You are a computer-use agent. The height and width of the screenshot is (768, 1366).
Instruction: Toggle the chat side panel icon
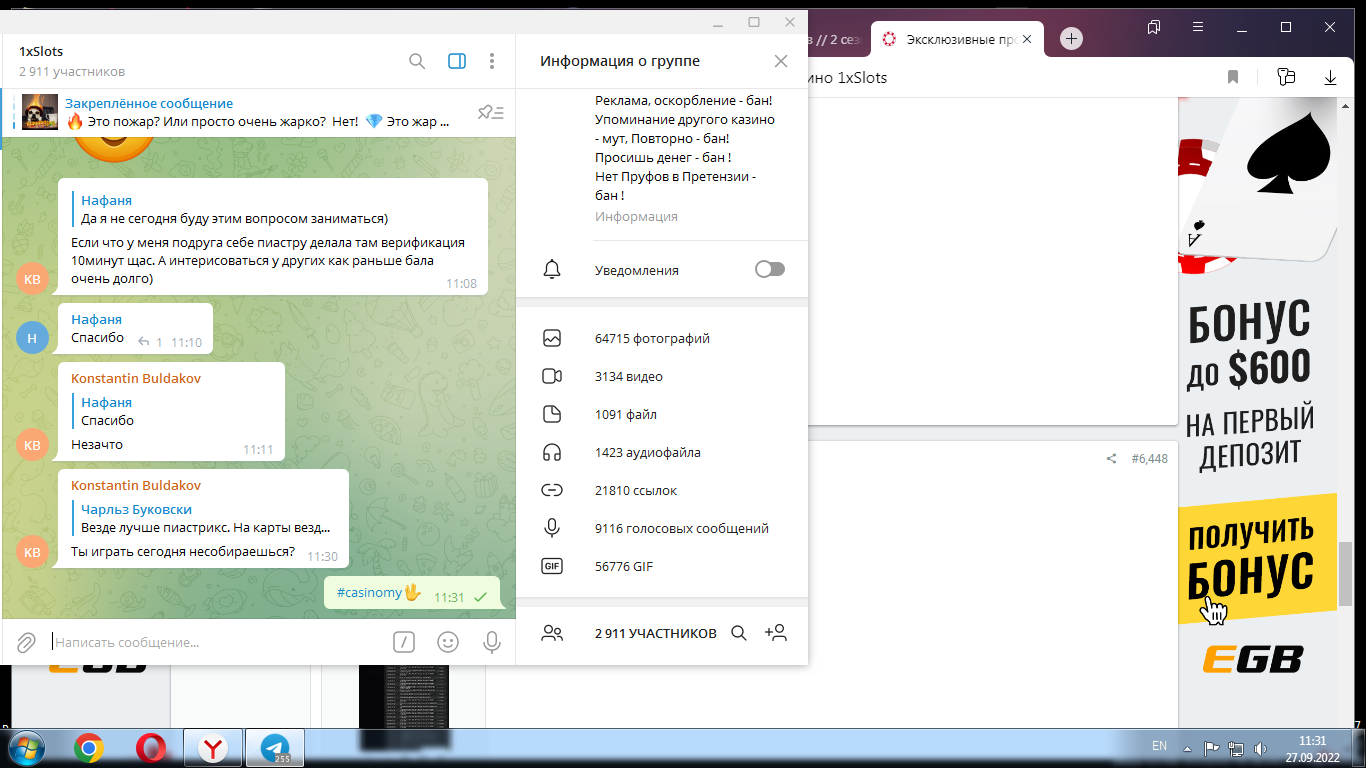pyautogui.click(x=457, y=61)
